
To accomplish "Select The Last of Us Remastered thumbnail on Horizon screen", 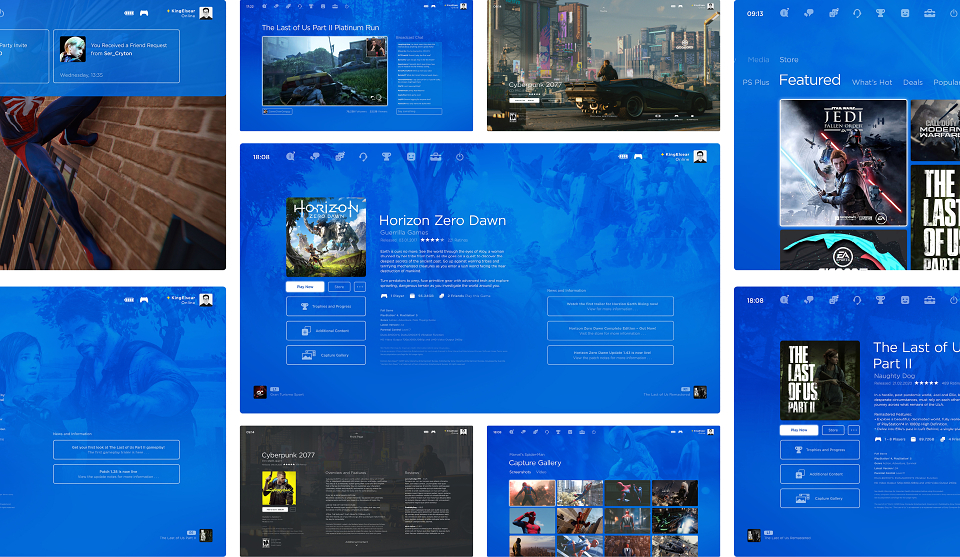I will (x=700, y=392).
